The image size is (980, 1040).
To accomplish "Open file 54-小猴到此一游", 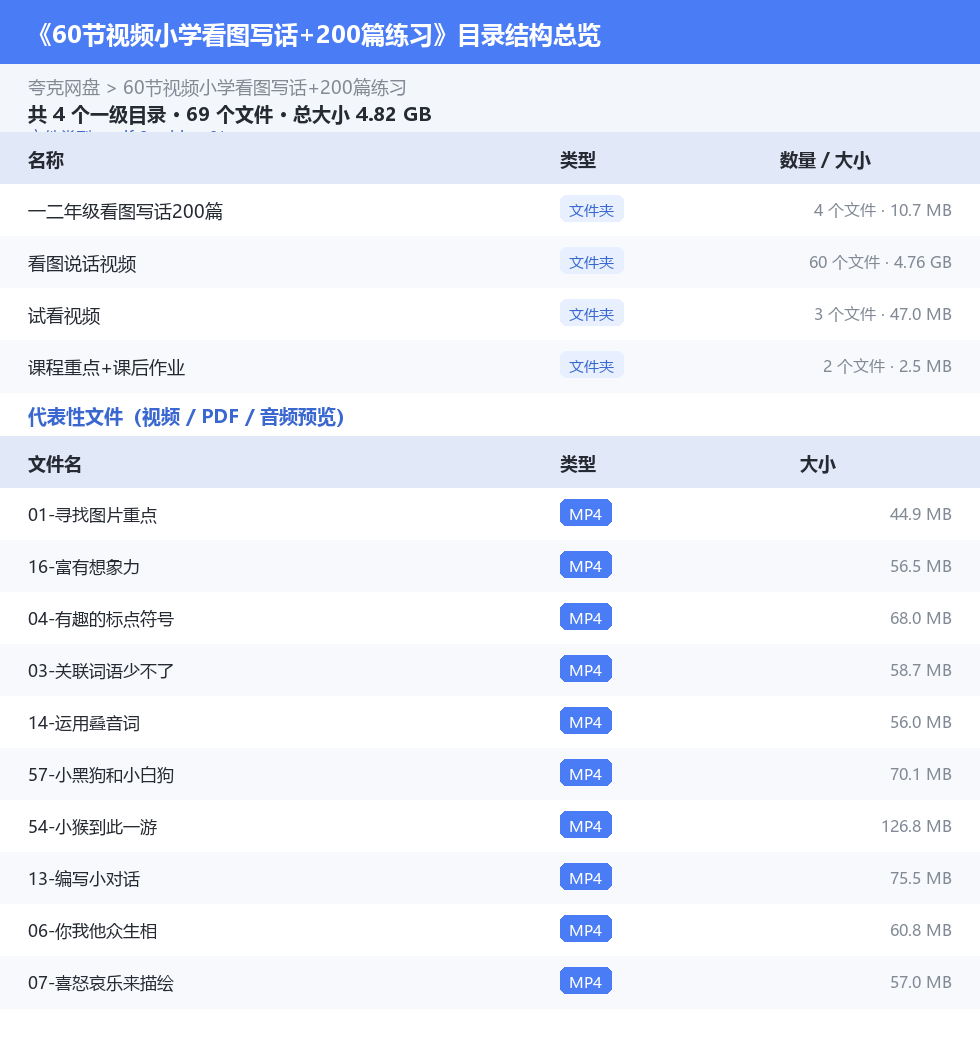I will tap(92, 827).
